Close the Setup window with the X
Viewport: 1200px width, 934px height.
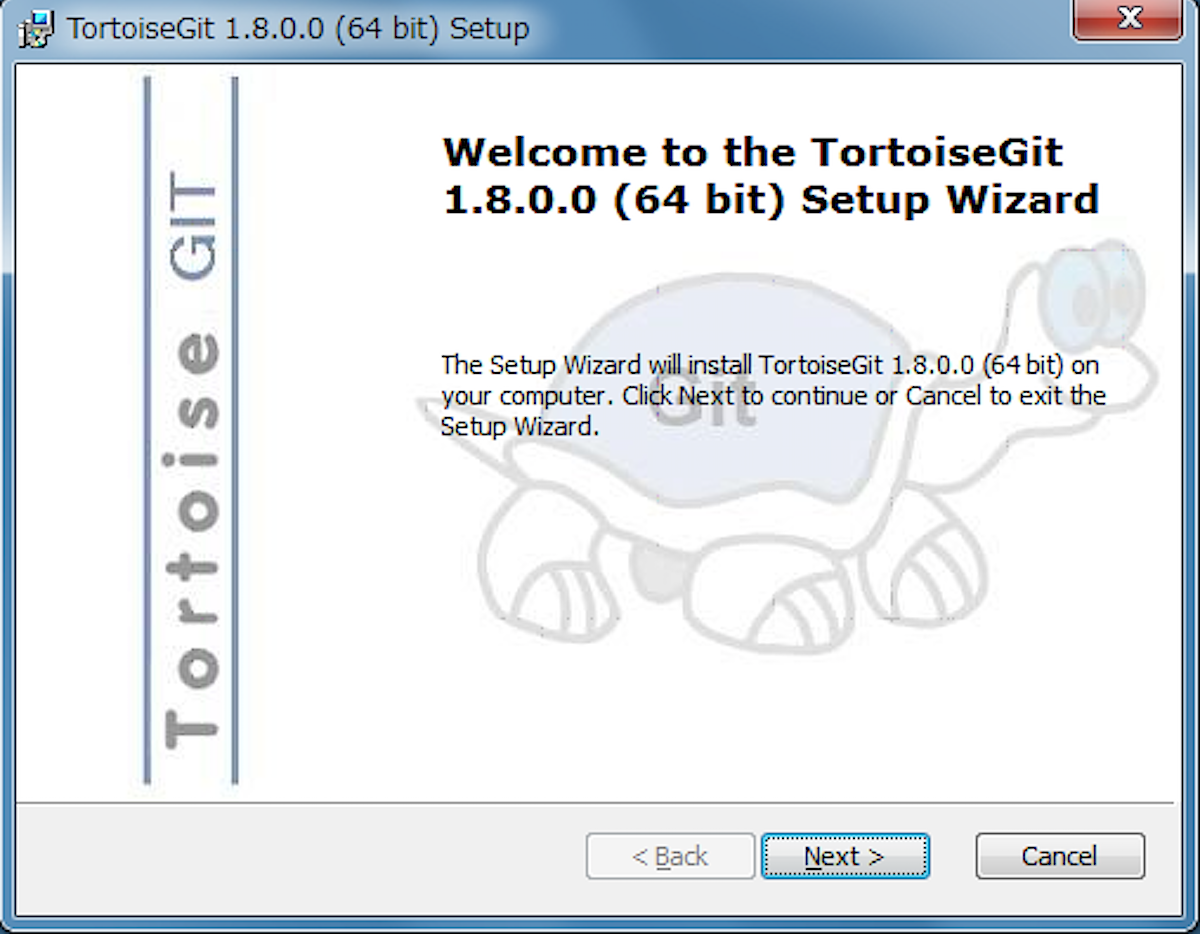coord(1129,19)
